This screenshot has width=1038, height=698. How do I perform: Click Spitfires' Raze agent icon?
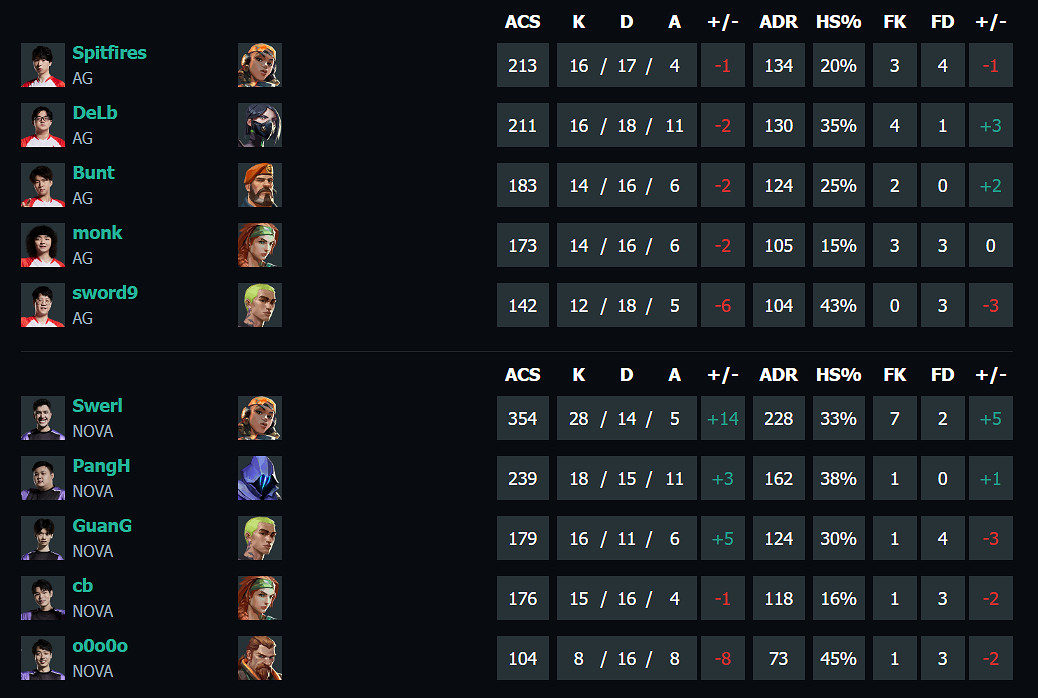point(260,65)
